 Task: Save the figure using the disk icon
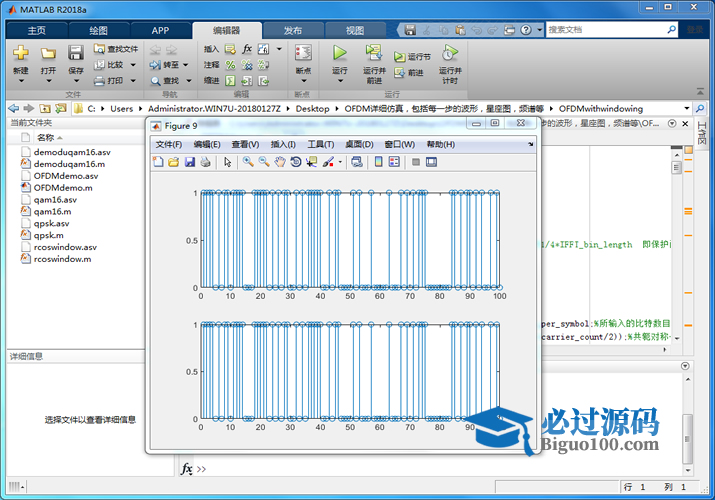pos(190,162)
